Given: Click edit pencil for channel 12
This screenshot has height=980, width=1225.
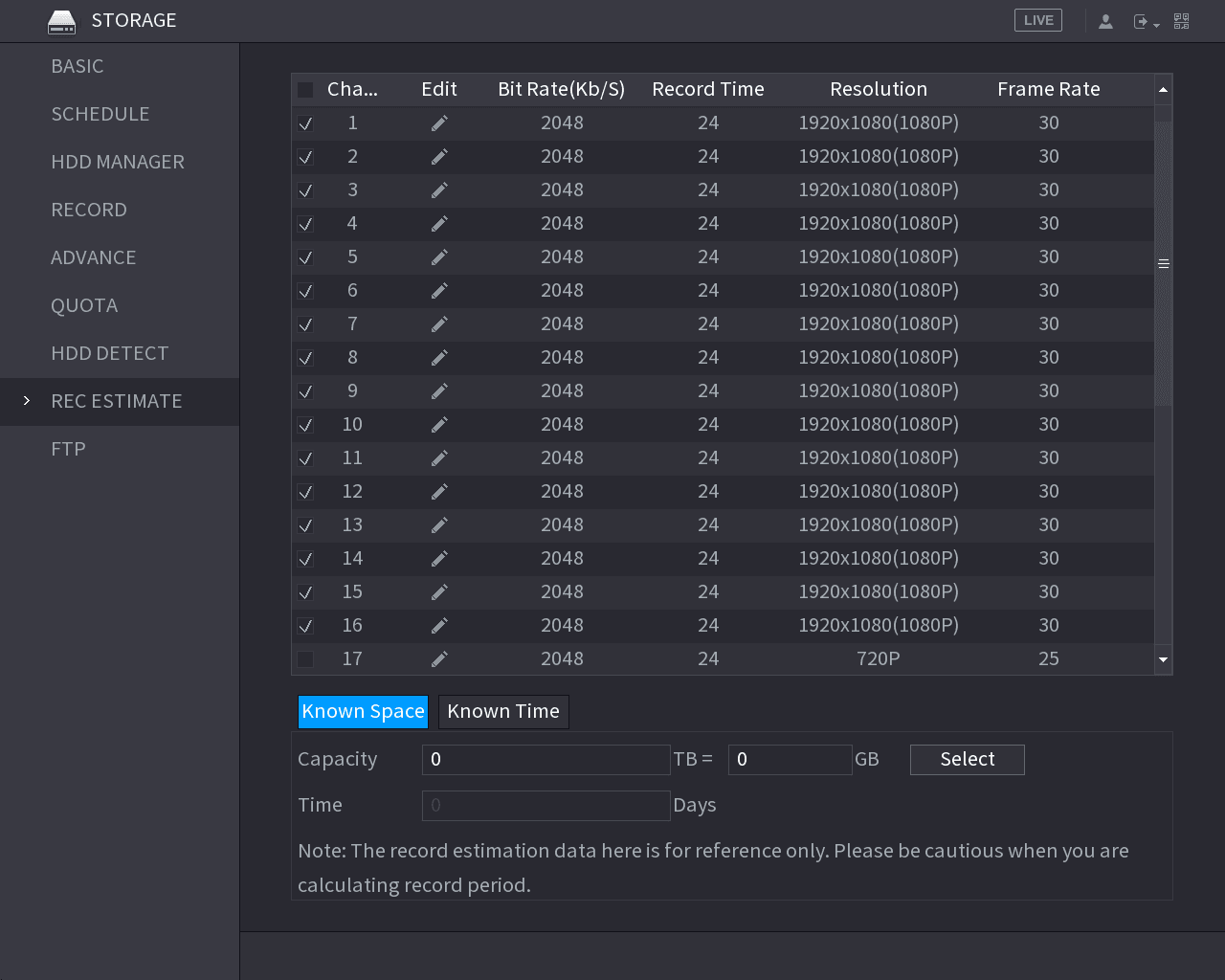Looking at the screenshot, I should click(439, 492).
